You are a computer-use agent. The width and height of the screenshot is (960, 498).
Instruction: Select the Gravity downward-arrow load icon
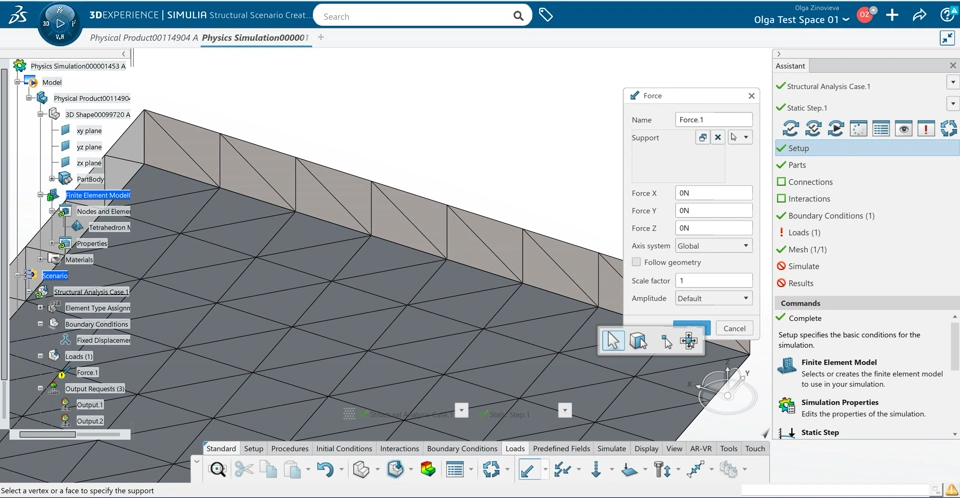point(596,470)
